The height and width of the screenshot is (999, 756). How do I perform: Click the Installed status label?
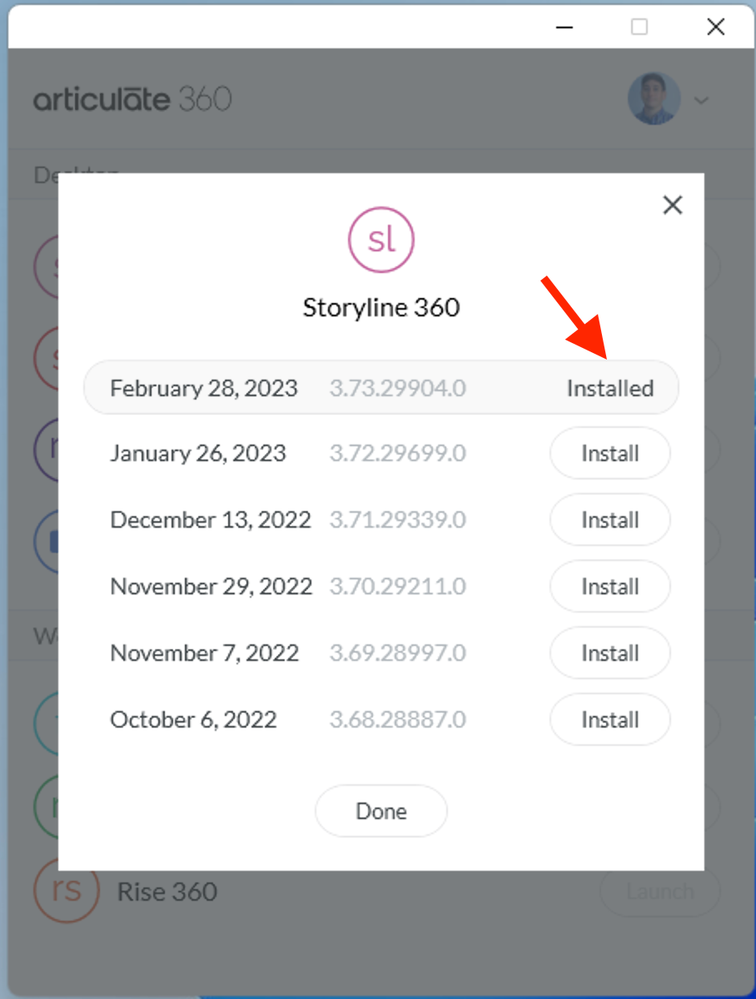point(610,388)
